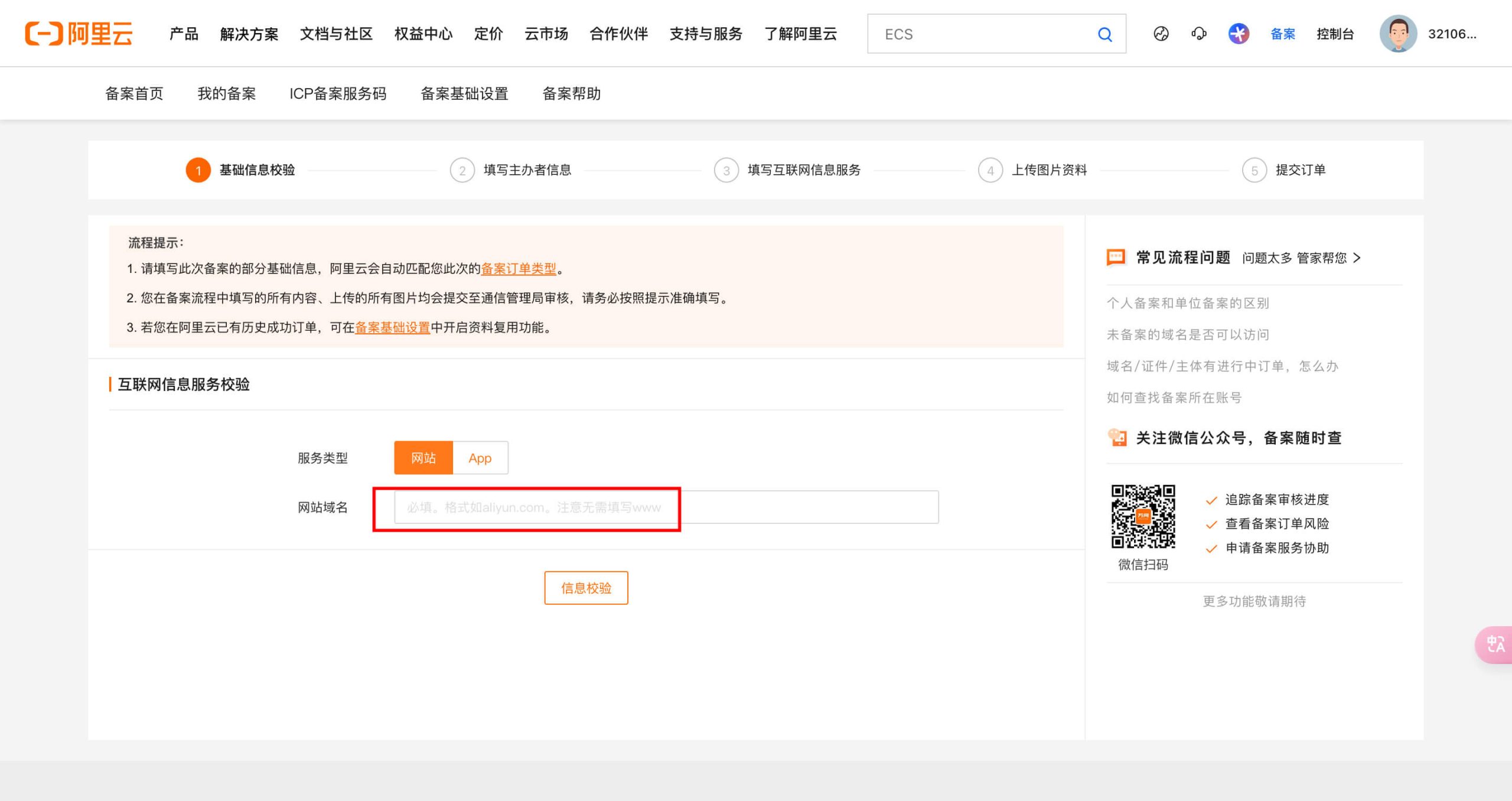
Task: Click step 2 填写主办者信息
Action: 511,170
